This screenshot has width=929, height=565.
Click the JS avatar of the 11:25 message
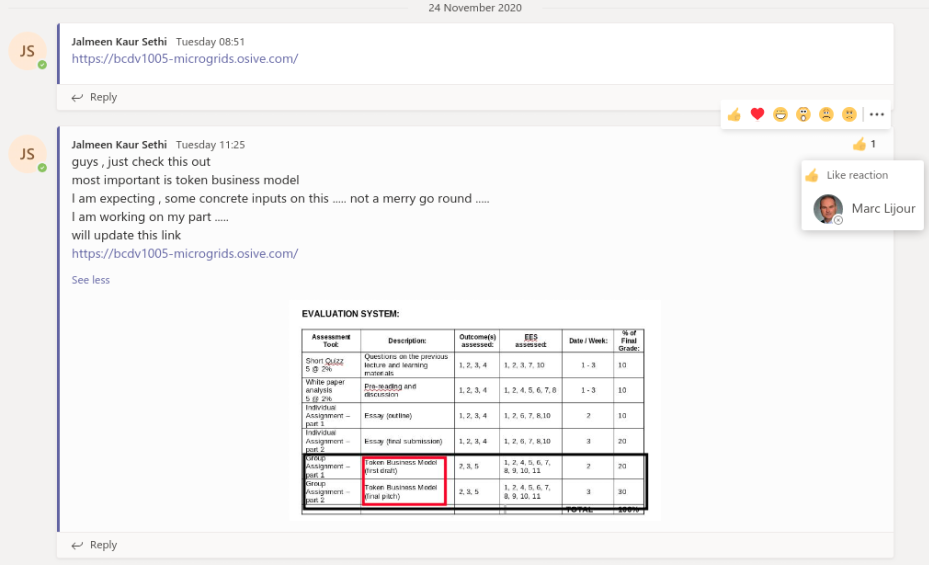tap(27, 154)
